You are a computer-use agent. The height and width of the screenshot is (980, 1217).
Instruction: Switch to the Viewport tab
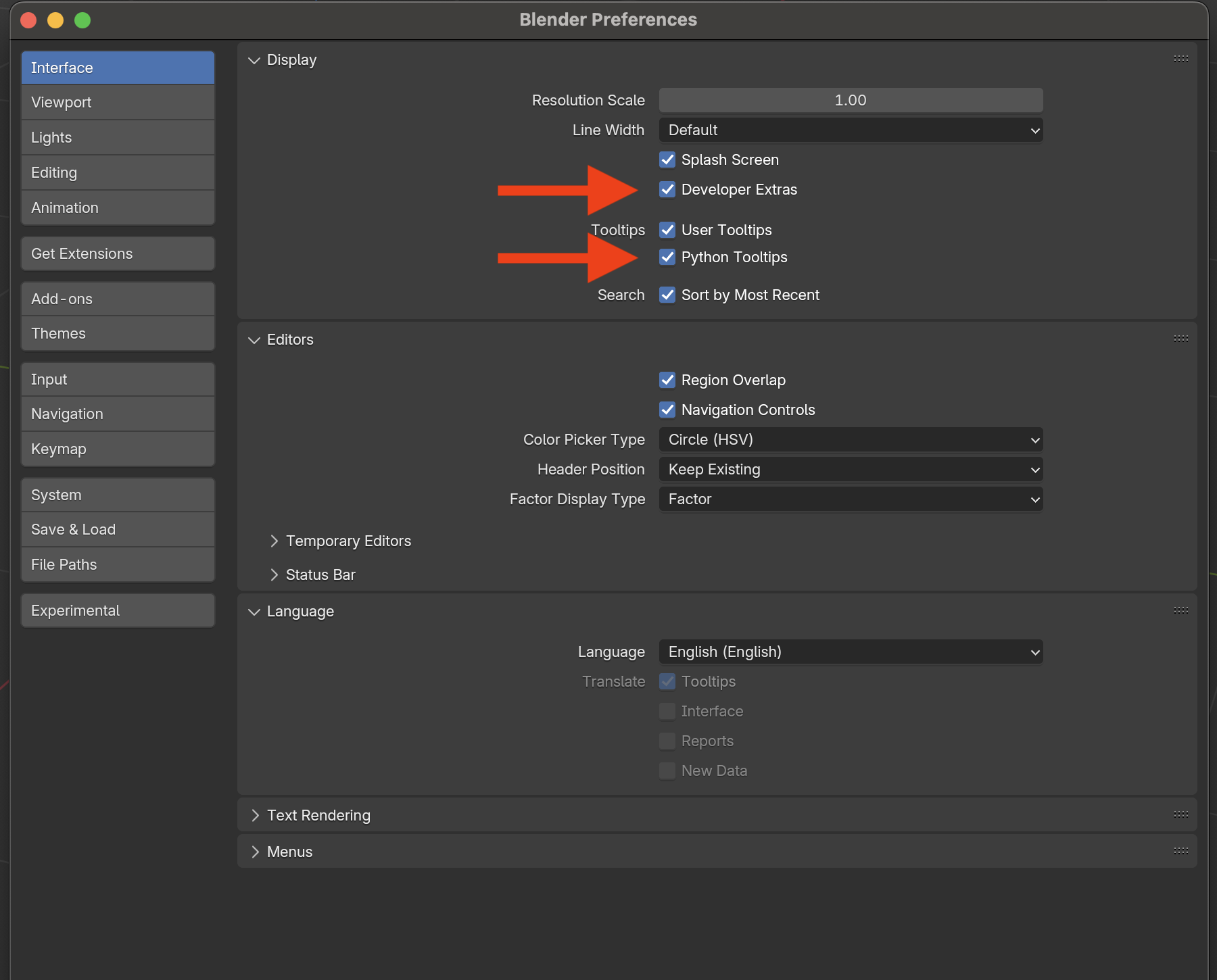coord(118,102)
